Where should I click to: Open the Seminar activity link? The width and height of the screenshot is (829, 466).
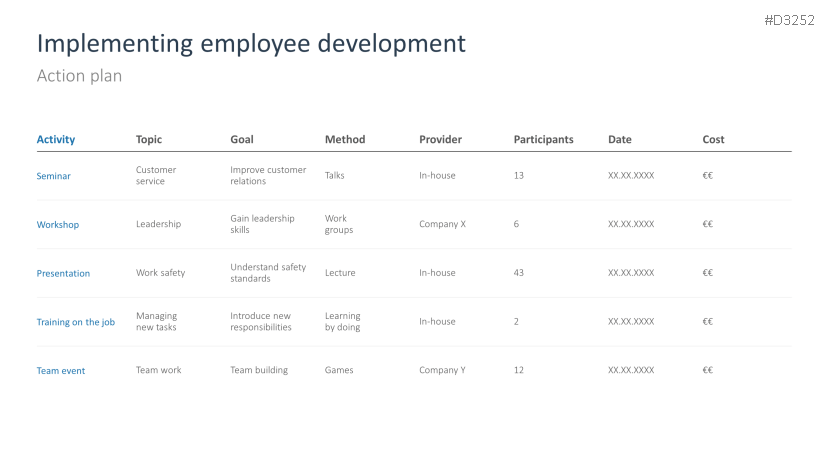tap(54, 176)
